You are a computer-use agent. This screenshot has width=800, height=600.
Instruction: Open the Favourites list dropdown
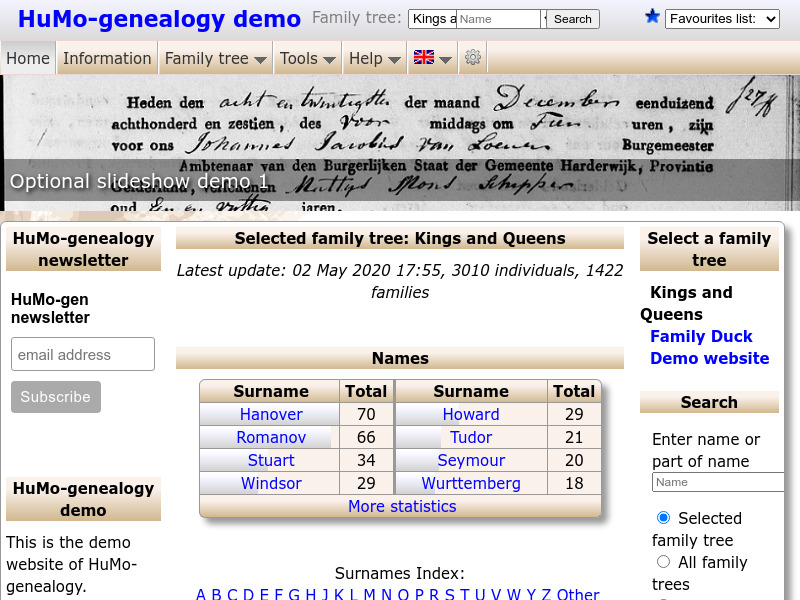click(x=722, y=18)
